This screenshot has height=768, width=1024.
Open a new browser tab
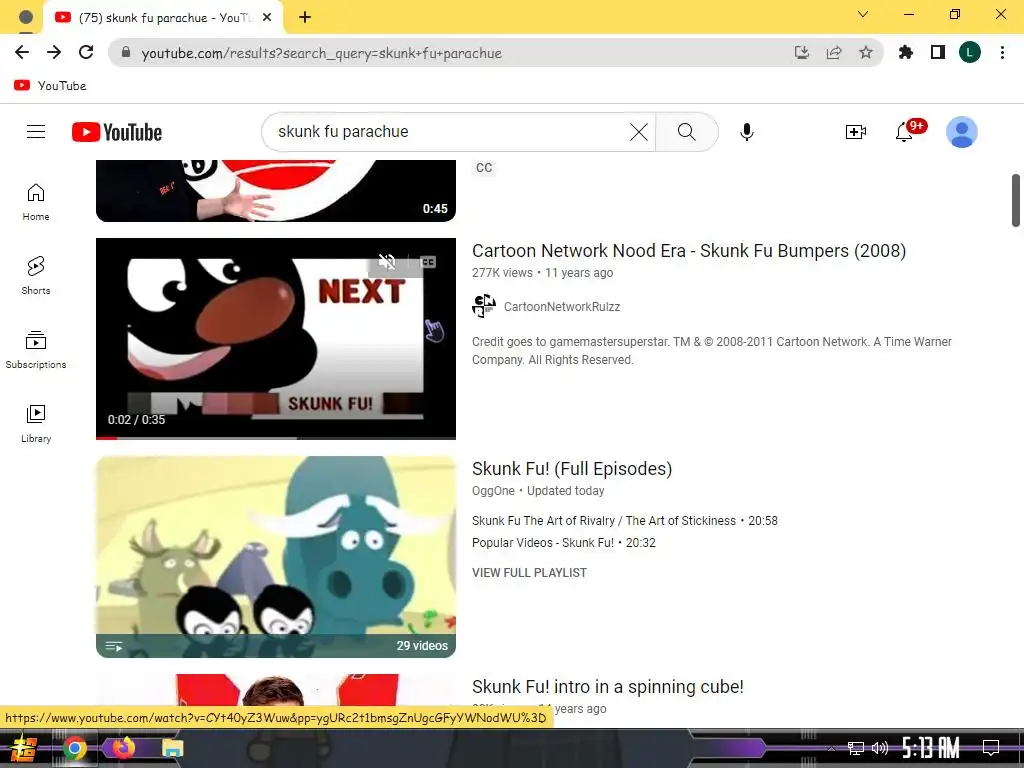(x=305, y=18)
